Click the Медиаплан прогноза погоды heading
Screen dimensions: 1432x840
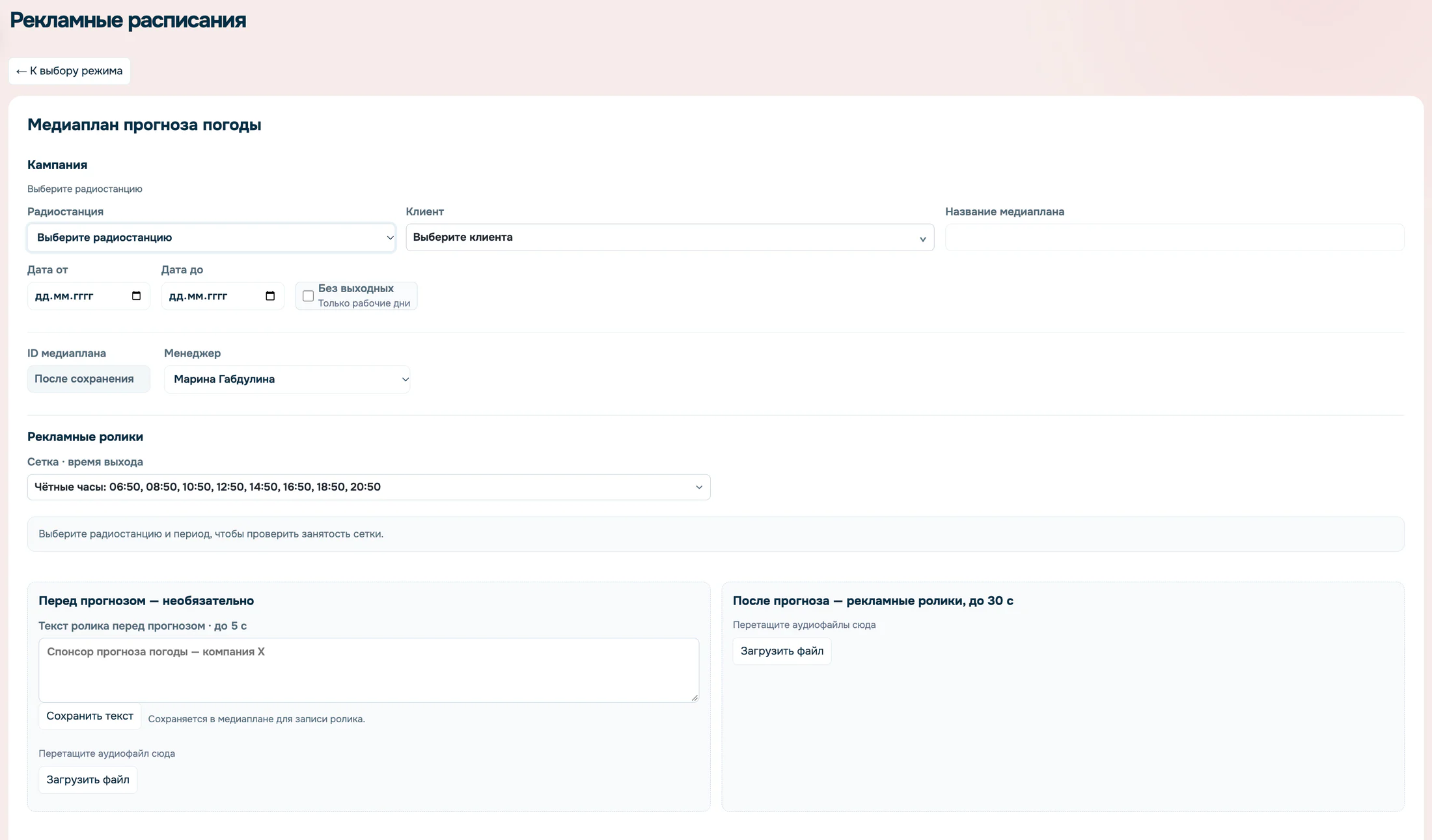point(145,124)
